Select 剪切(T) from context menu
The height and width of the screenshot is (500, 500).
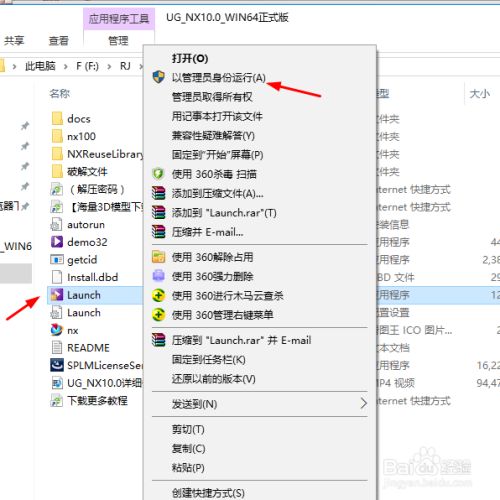coord(188,429)
